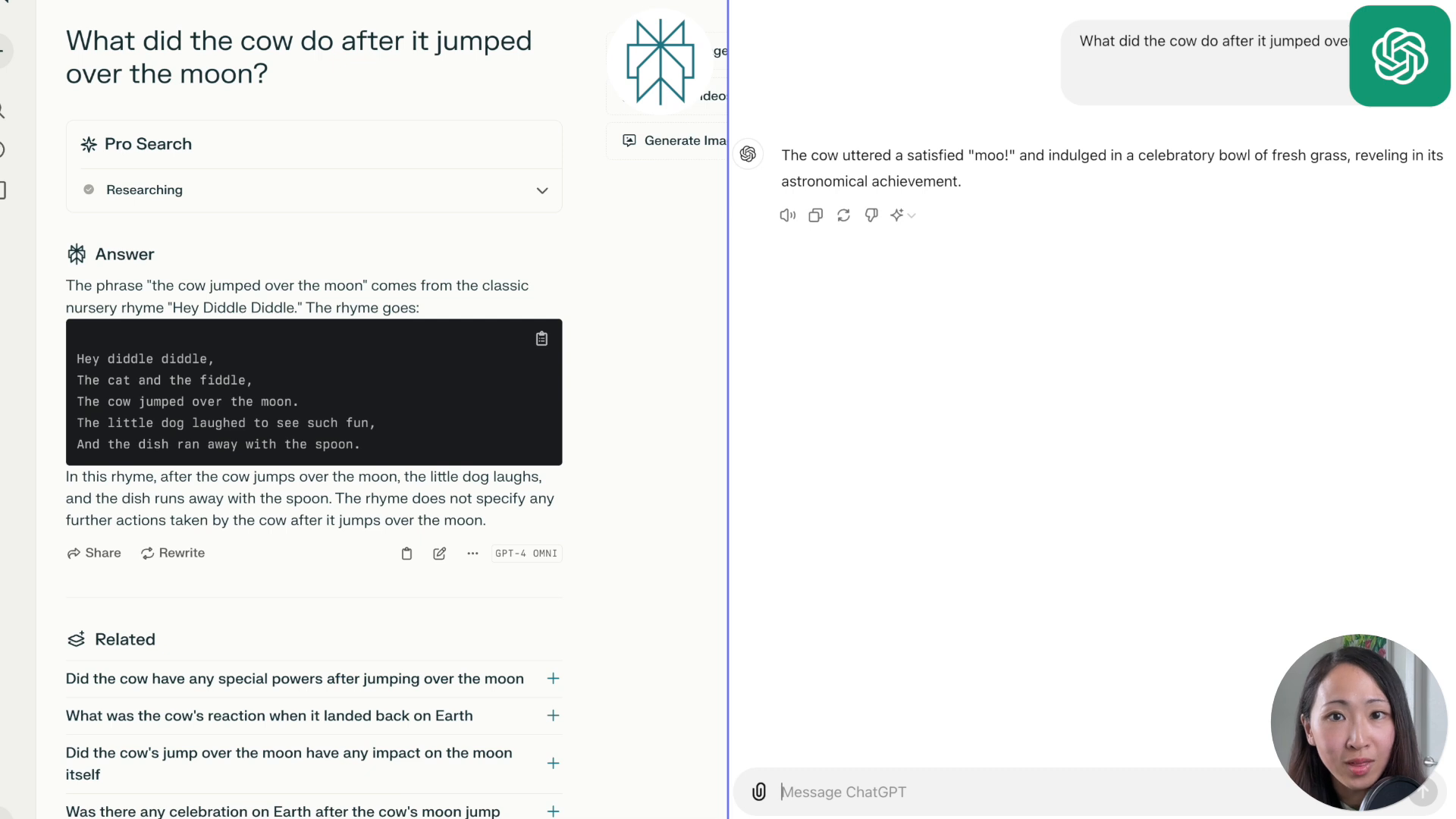This screenshot has height=819, width=1456.
Task: Click the Share button on Perplexity answer
Action: point(94,553)
